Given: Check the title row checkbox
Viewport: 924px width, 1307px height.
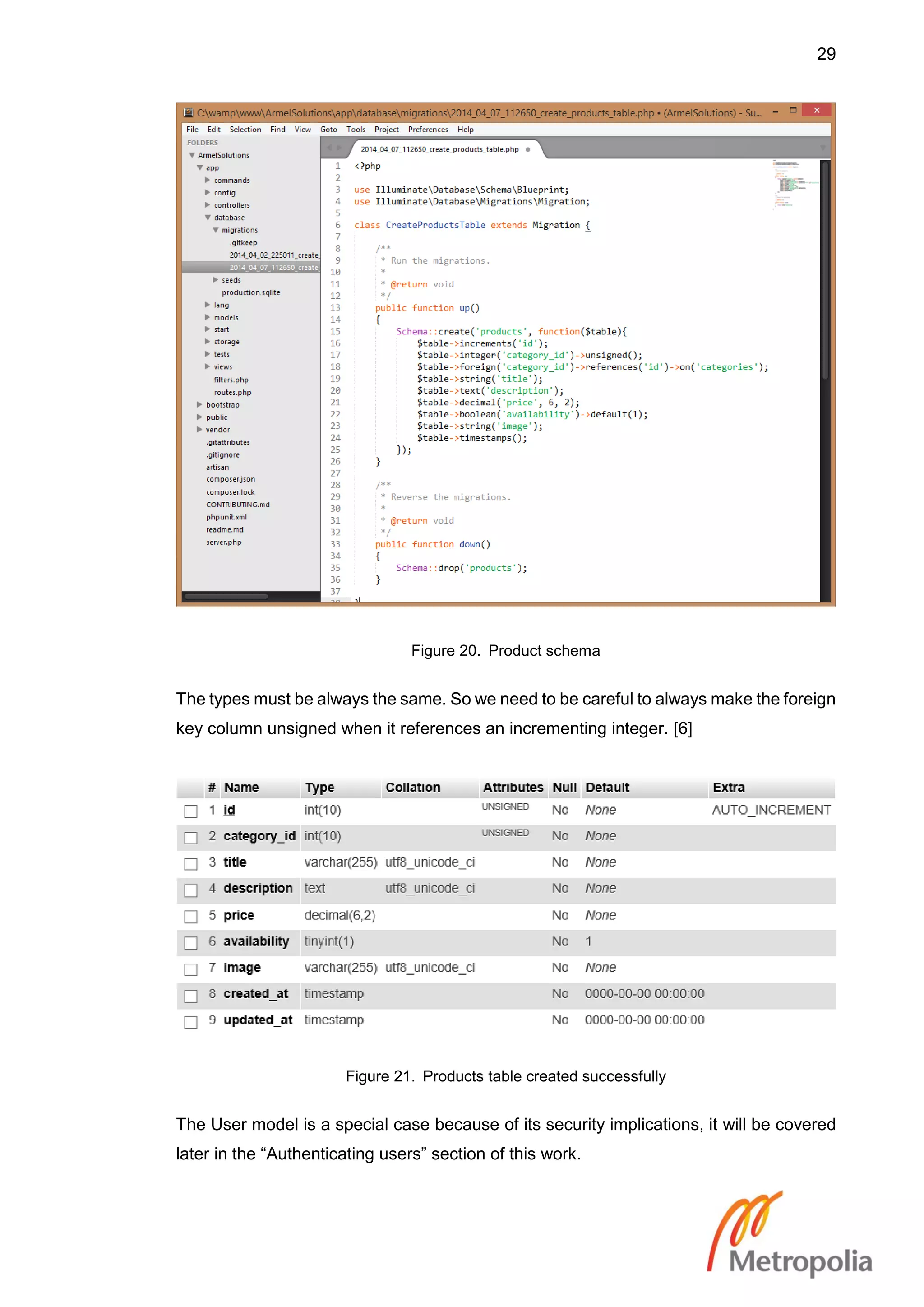Looking at the screenshot, I should pos(190,863).
